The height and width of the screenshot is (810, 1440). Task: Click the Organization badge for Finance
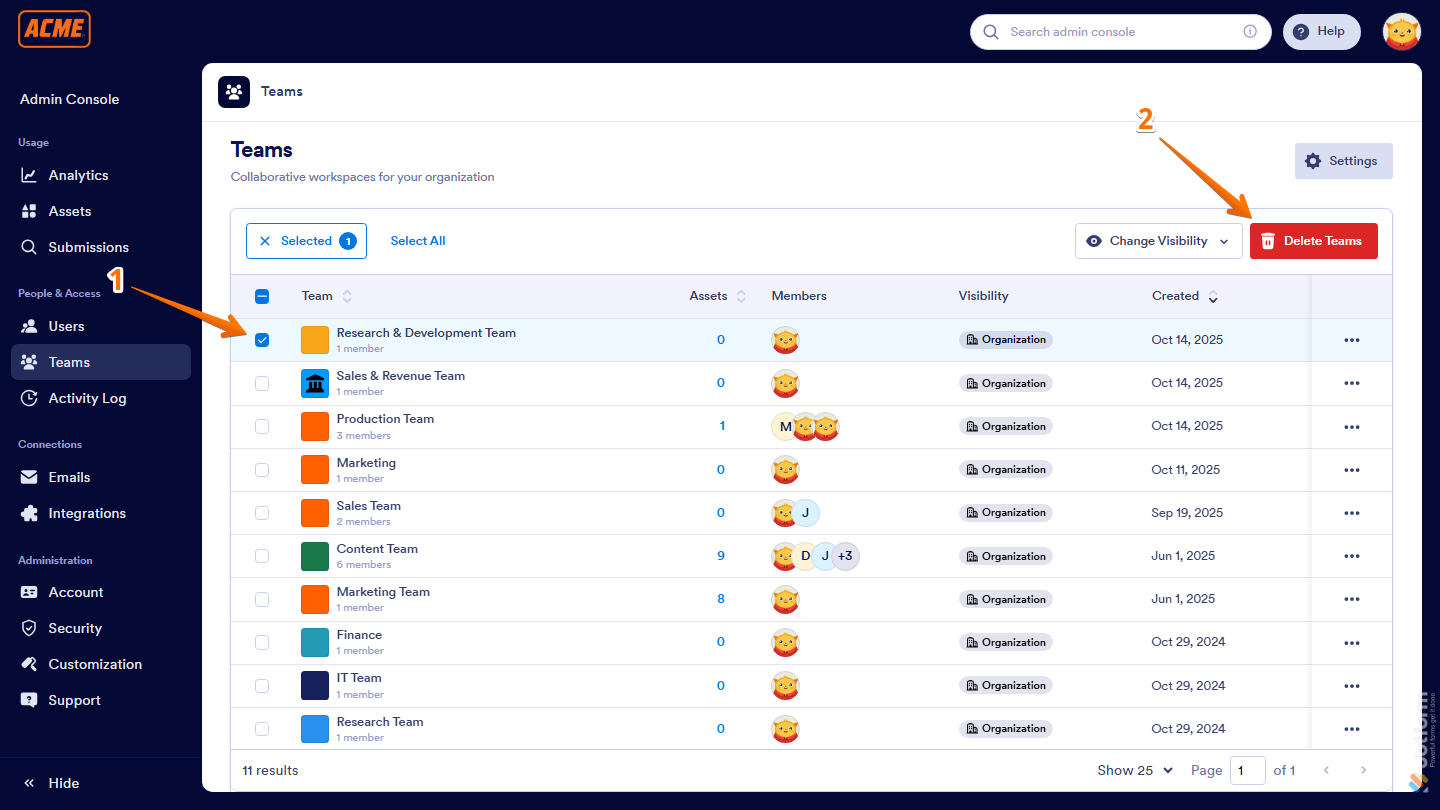pyautogui.click(x=1005, y=642)
